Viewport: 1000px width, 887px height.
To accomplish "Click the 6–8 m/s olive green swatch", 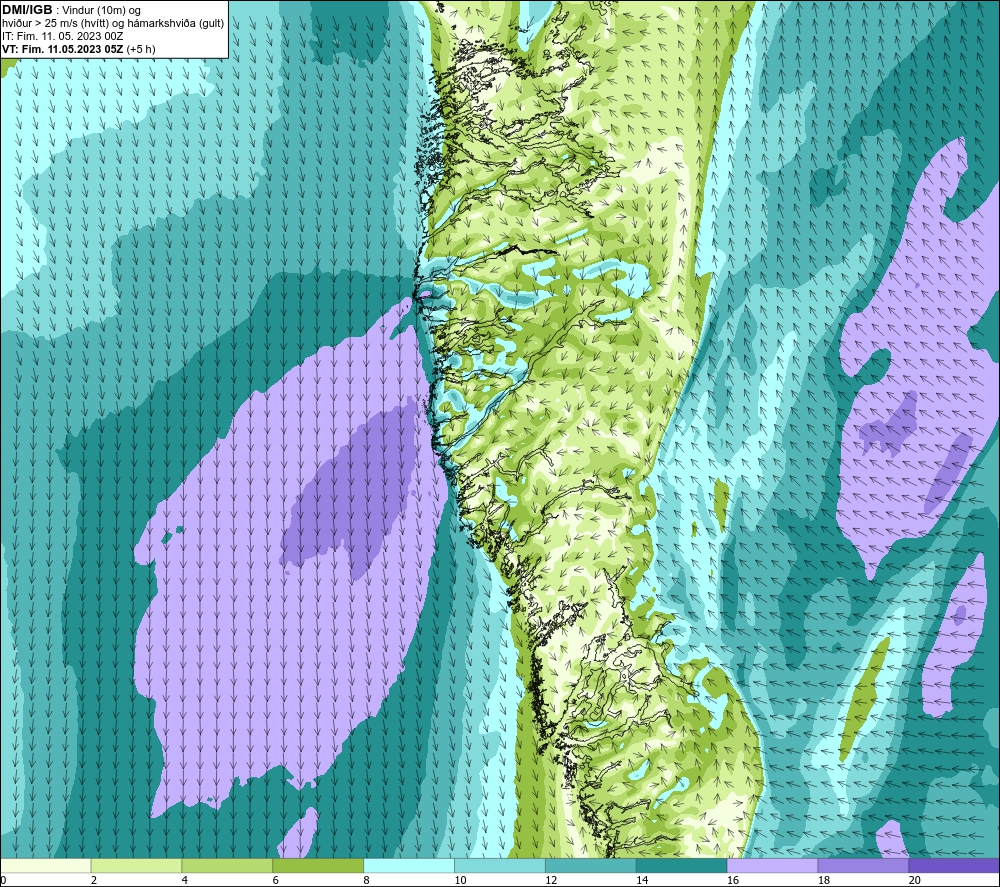I will click(318, 866).
